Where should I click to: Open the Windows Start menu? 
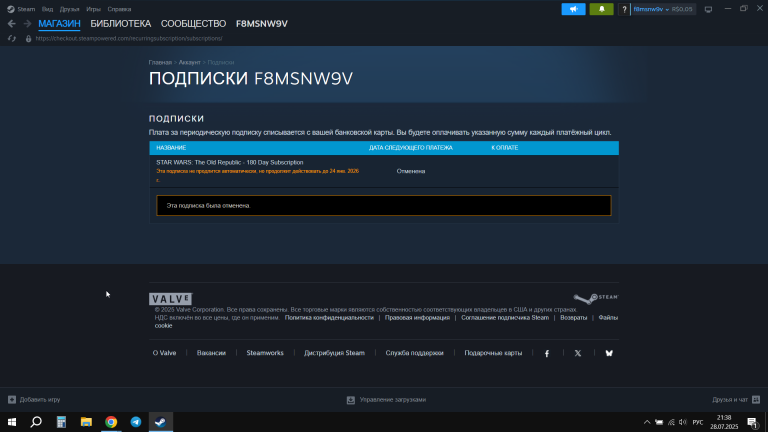(12, 422)
